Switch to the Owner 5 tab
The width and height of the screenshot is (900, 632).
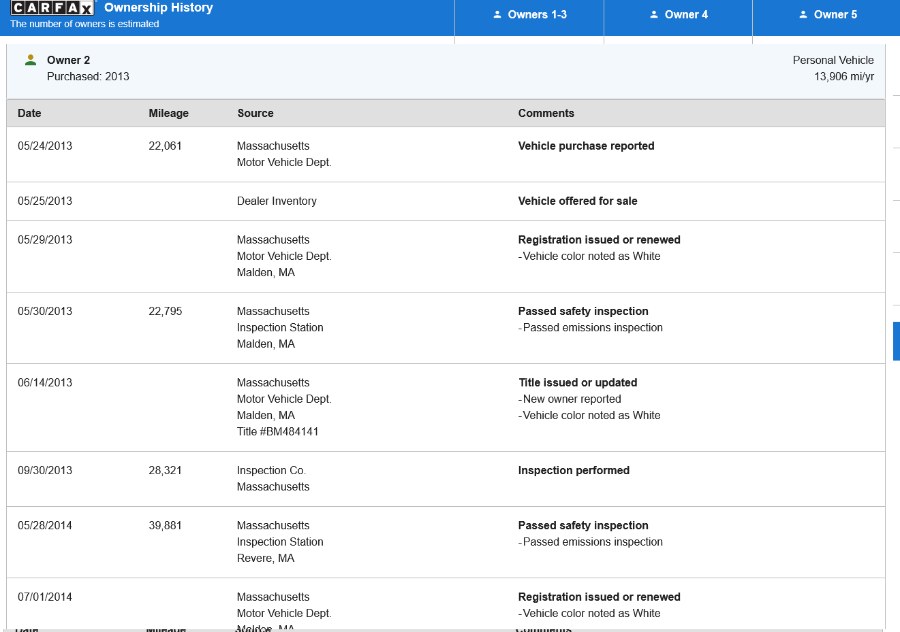pyautogui.click(x=827, y=15)
